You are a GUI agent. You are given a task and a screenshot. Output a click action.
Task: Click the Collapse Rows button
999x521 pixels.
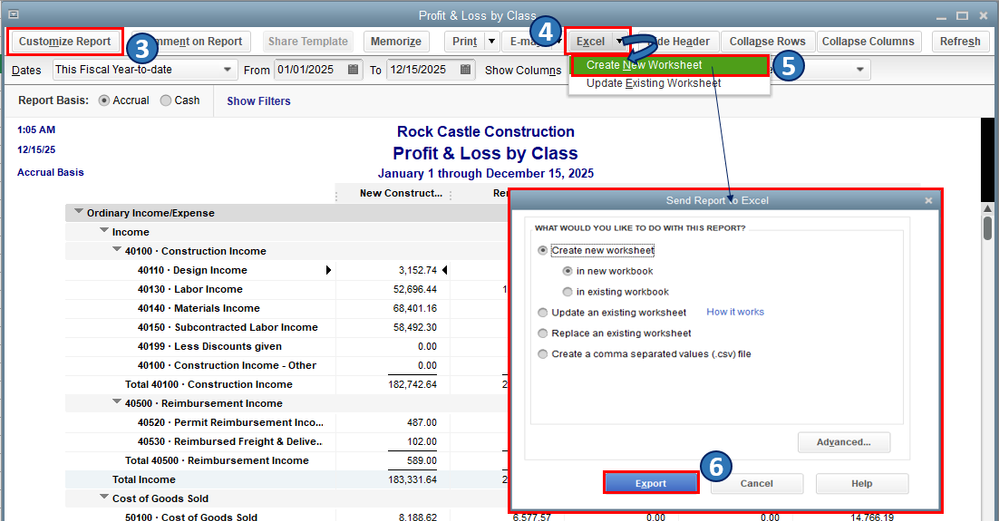point(767,41)
